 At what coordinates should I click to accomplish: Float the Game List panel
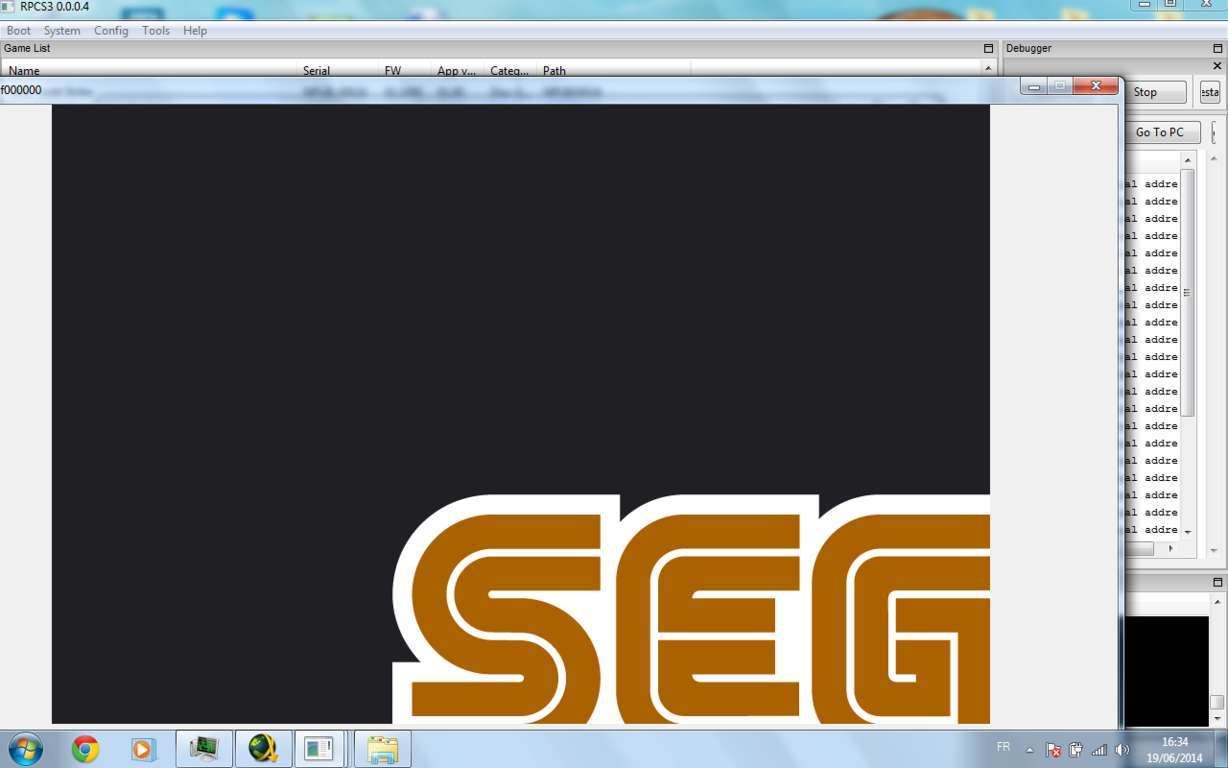(988, 48)
